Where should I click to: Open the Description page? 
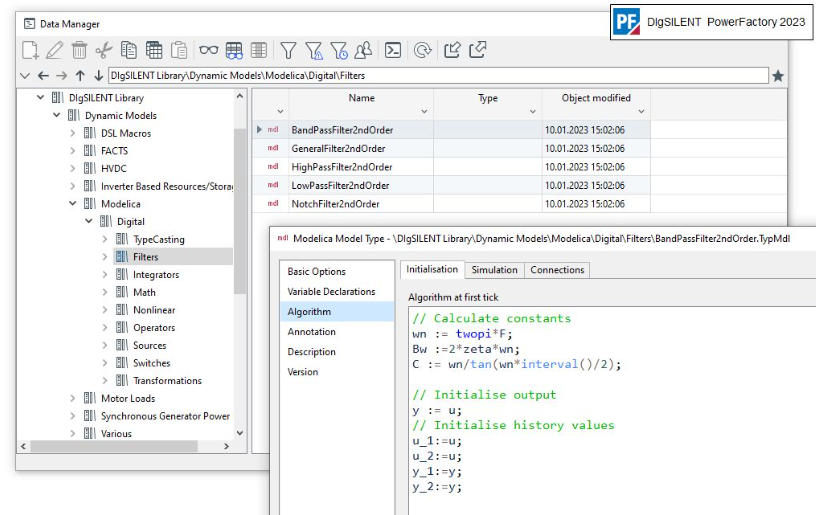click(312, 352)
